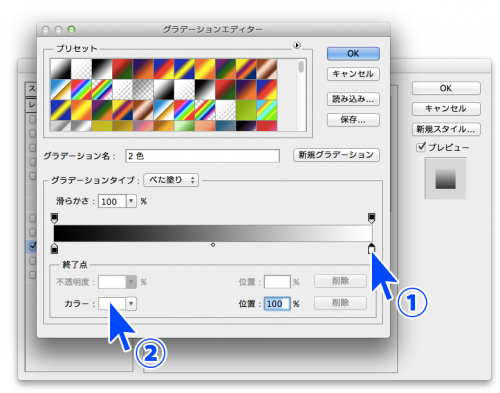This screenshot has height=393, width=500.
Task: Click キャンセル in the gradient editor dialog
Action: [x=353, y=74]
